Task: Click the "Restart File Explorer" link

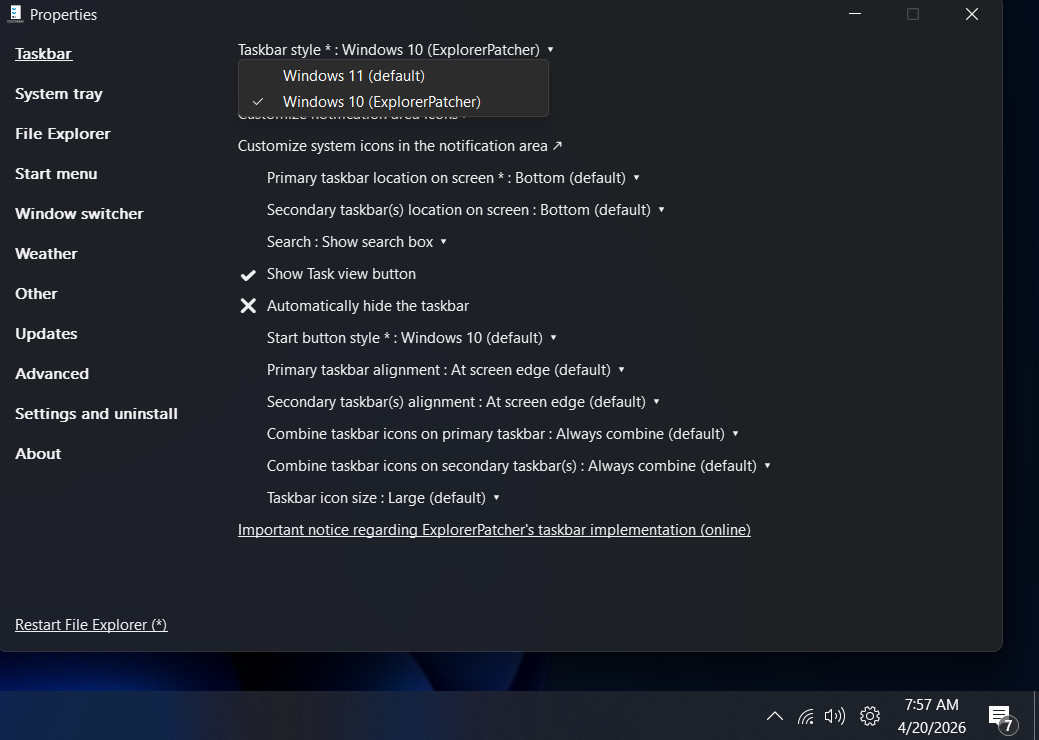Action: (90, 624)
